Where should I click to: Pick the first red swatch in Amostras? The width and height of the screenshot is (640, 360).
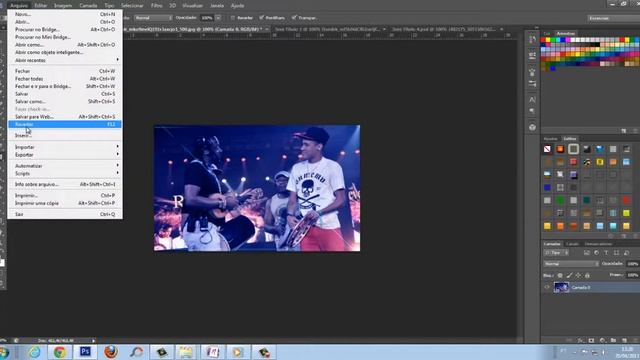click(x=543, y=40)
